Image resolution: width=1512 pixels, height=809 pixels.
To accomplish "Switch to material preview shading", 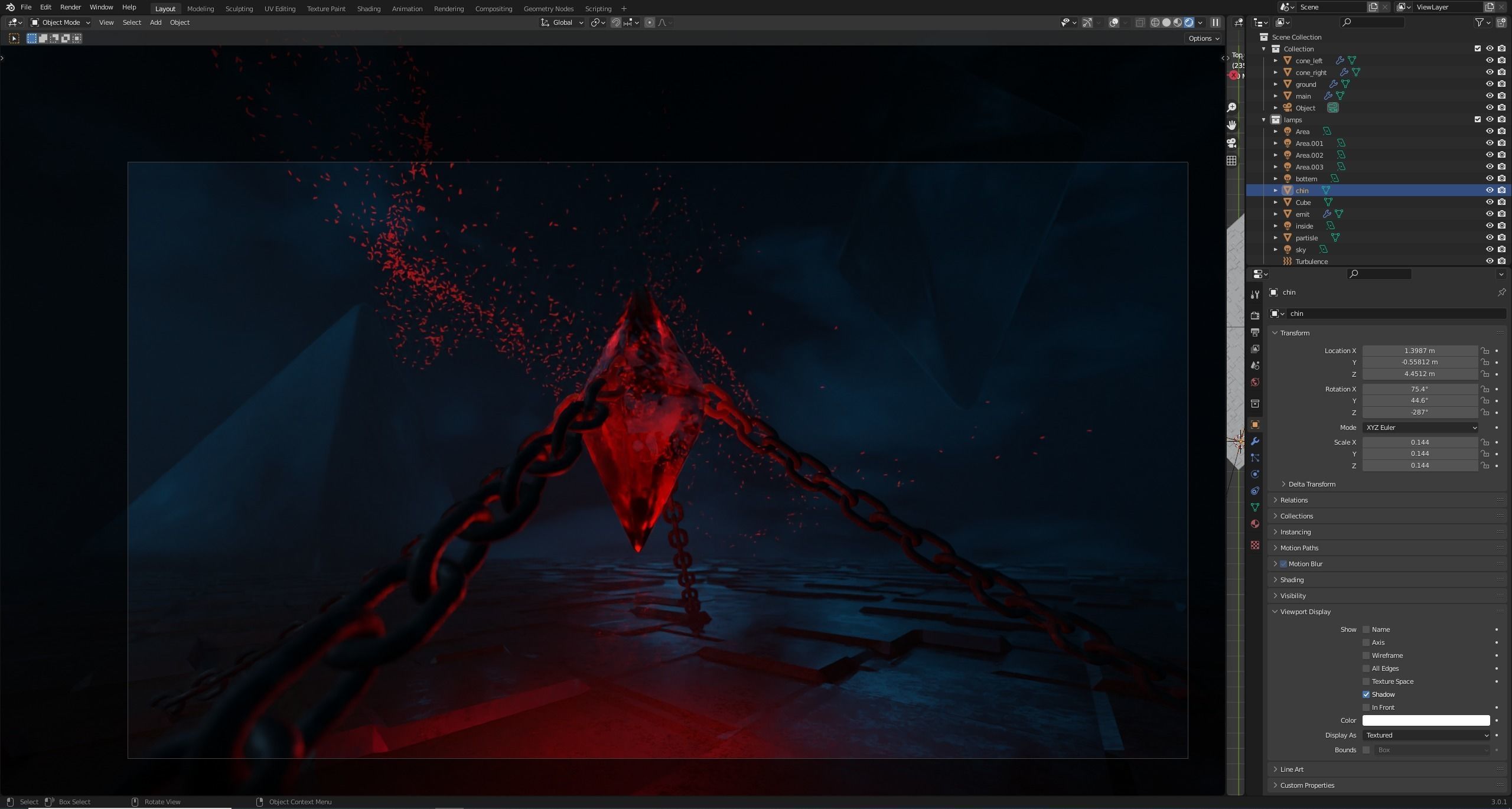I will click(x=1178, y=22).
